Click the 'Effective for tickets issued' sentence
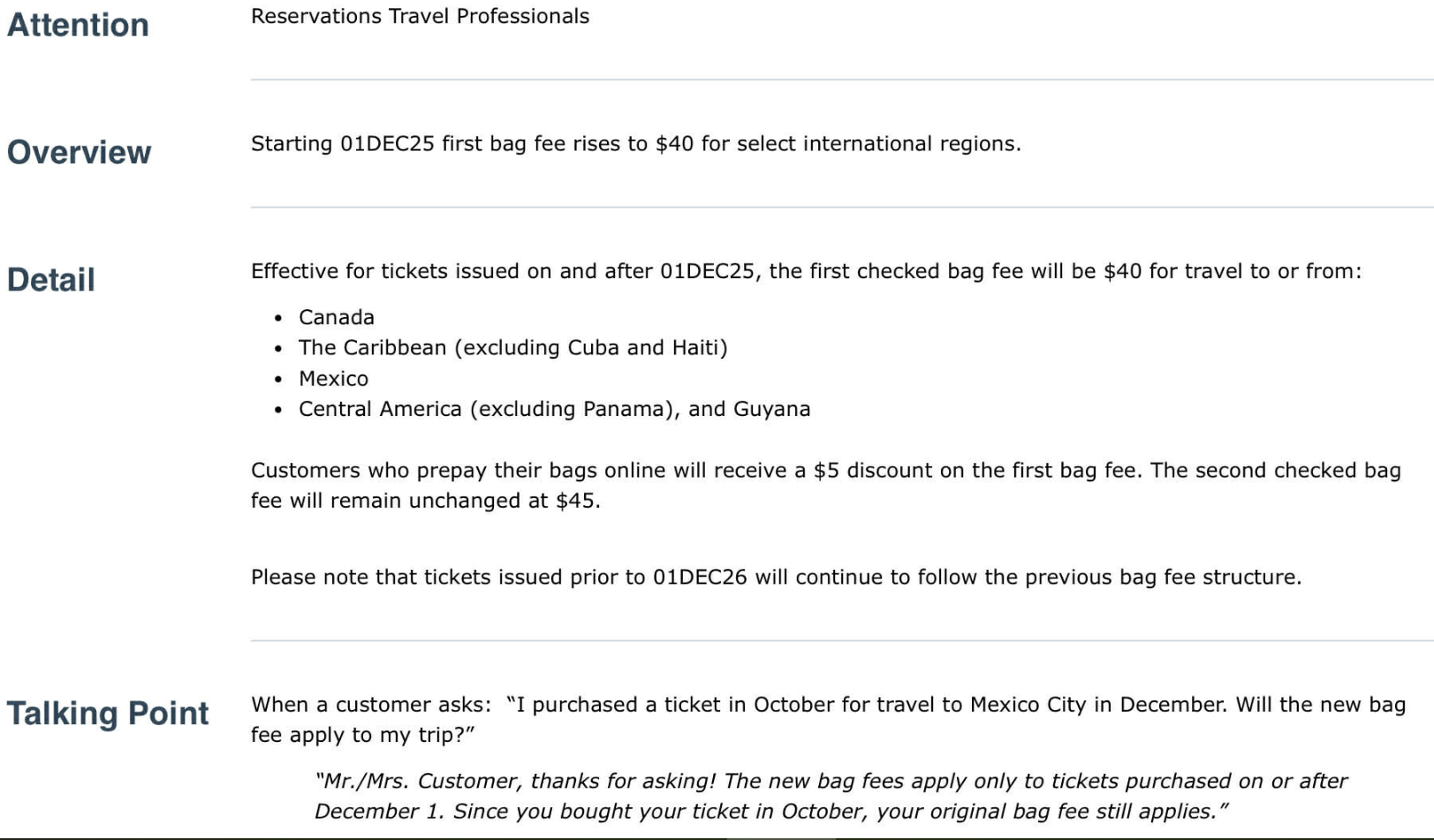1434x840 pixels. (x=805, y=271)
